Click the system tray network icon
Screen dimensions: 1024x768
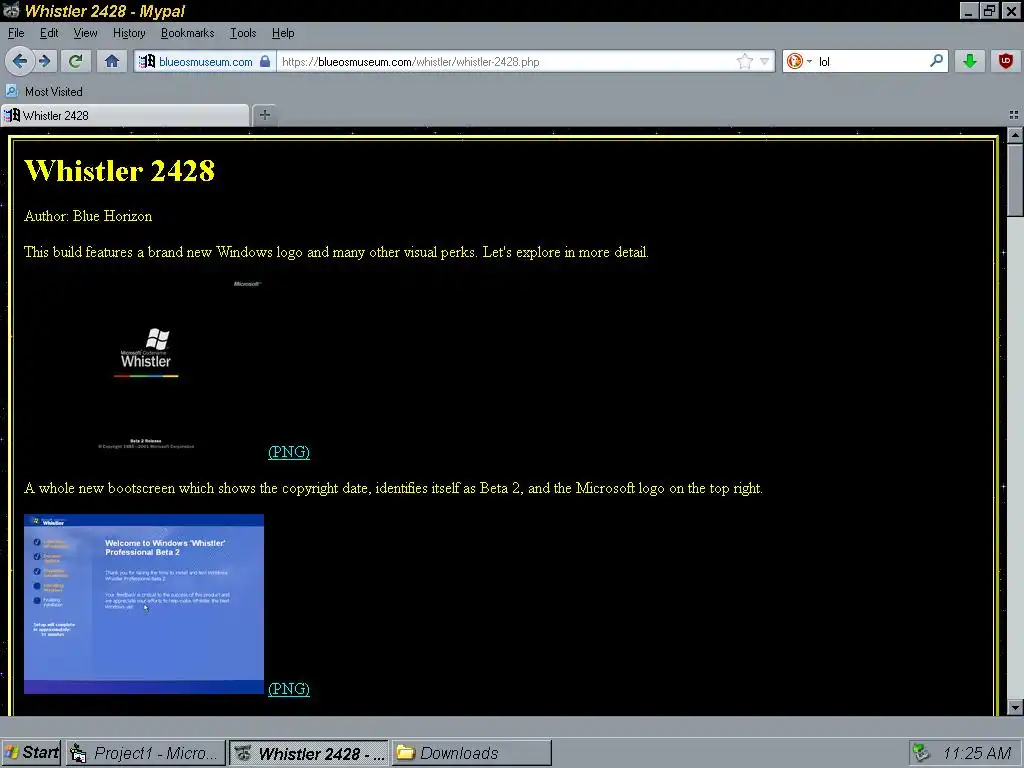coord(921,753)
